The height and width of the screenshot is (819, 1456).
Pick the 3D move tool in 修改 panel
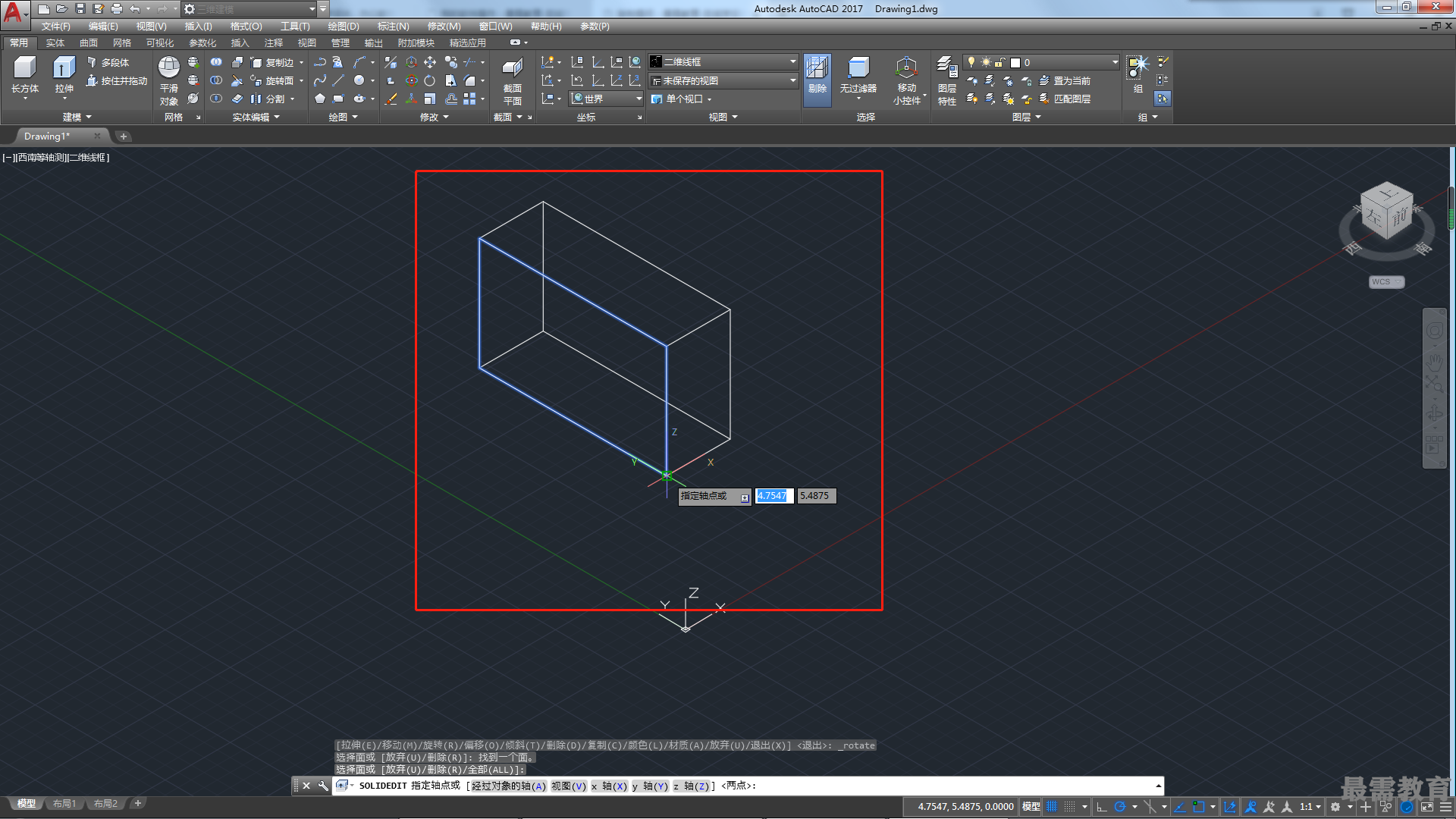click(430, 62)
